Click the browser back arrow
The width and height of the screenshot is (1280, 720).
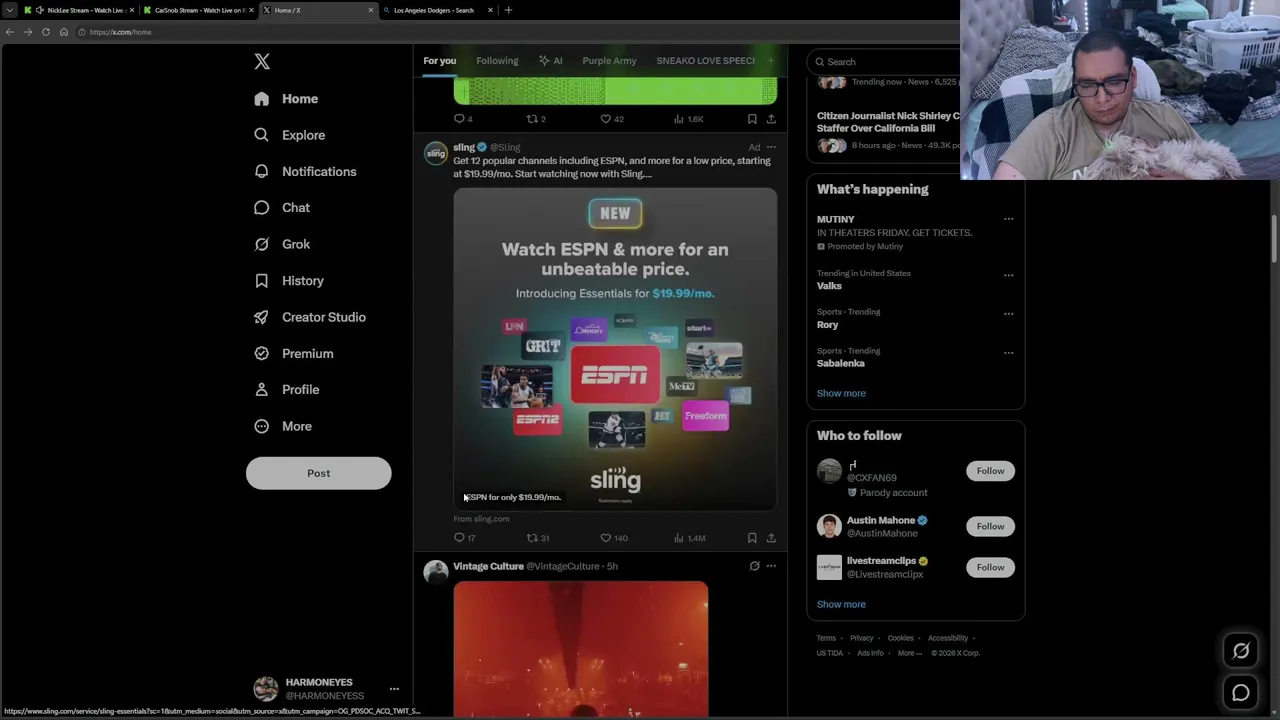(9, 32)
